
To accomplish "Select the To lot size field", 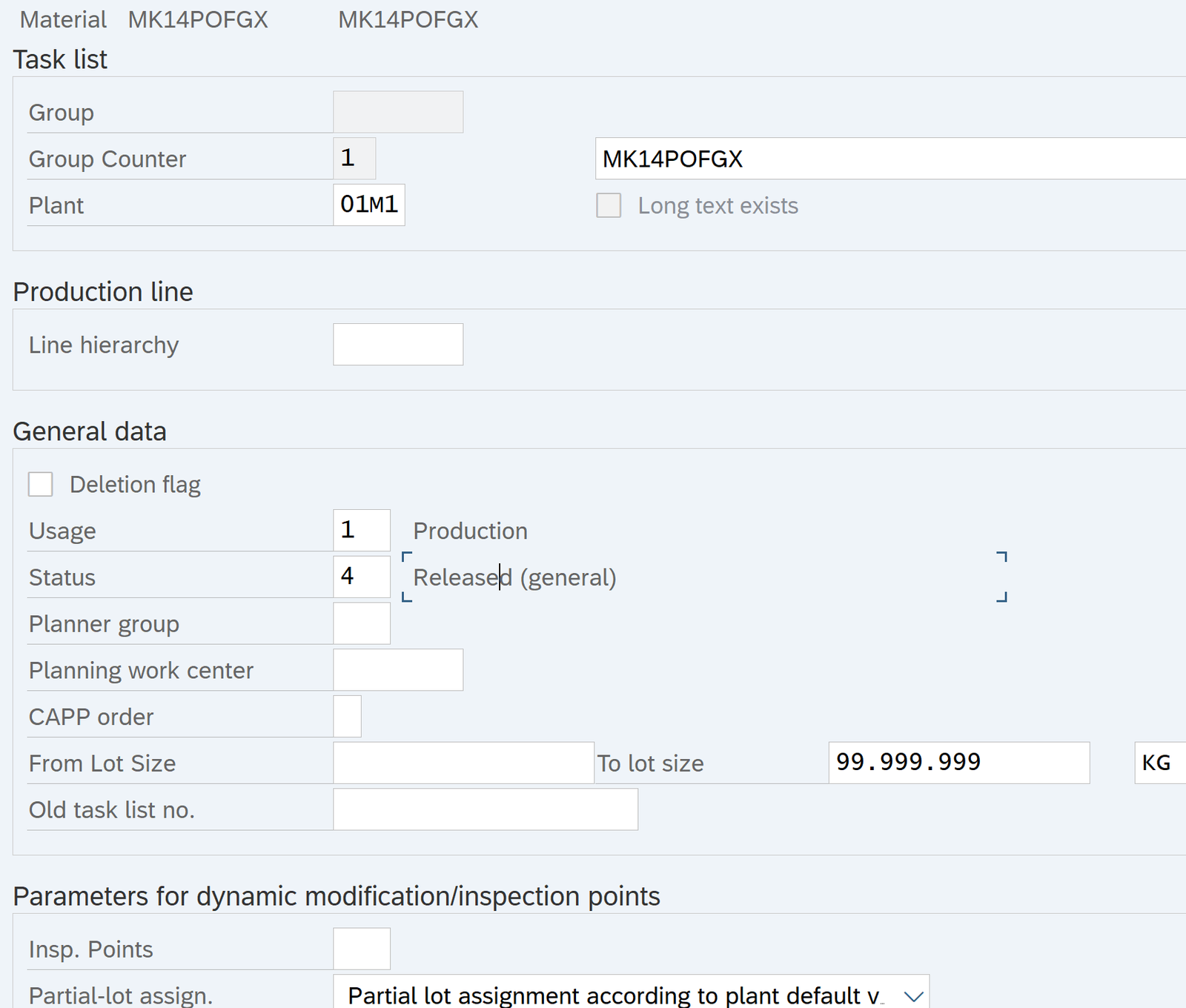I will point(958,763).
